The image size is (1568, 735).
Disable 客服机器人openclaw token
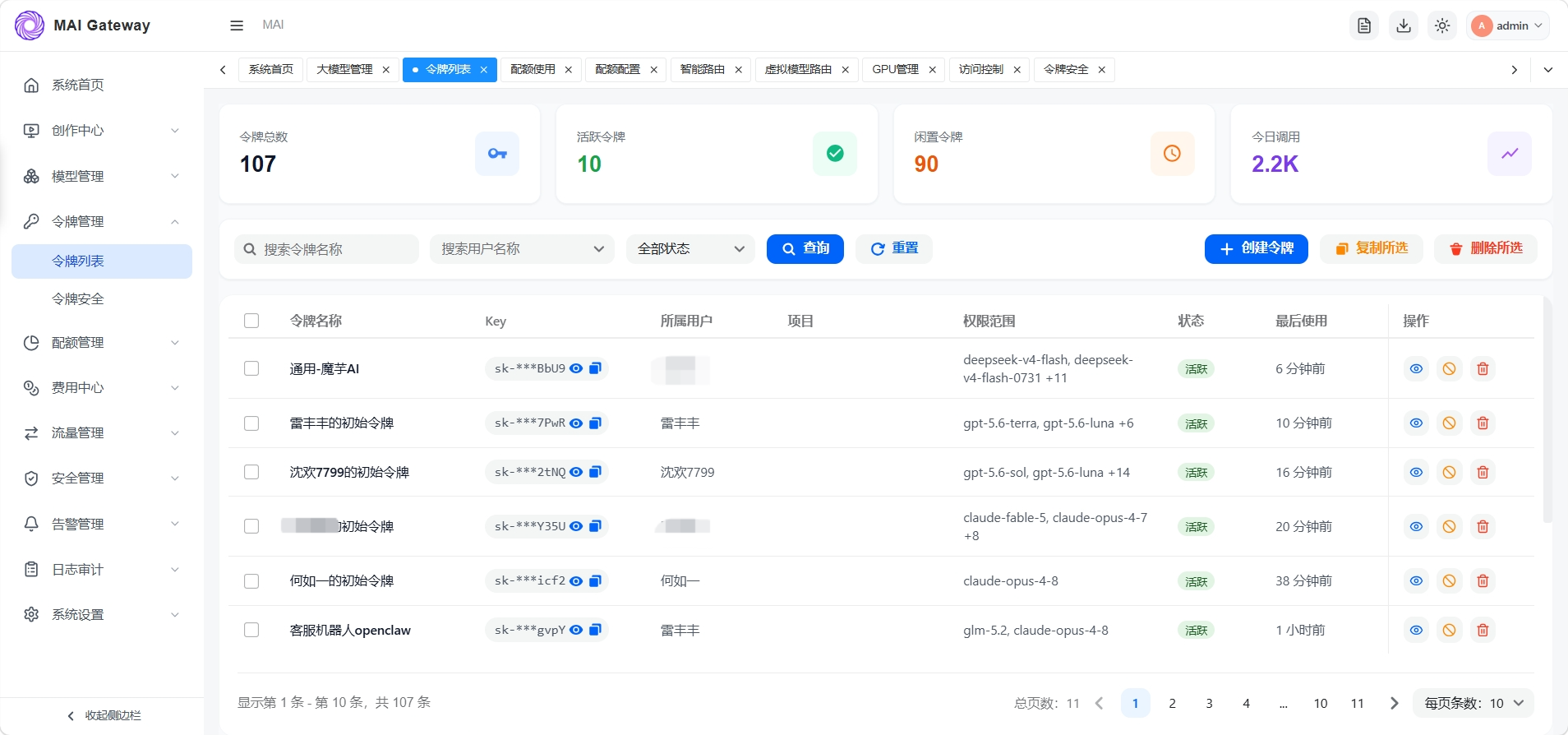(1450, 631)
